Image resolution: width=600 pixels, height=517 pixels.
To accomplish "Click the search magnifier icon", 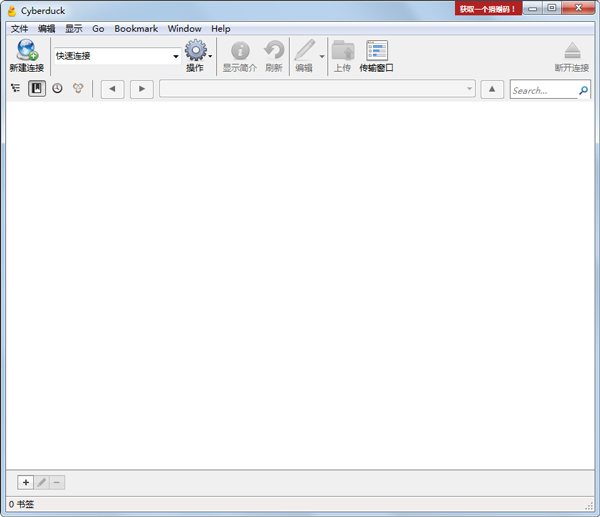I will pos(584,90).
